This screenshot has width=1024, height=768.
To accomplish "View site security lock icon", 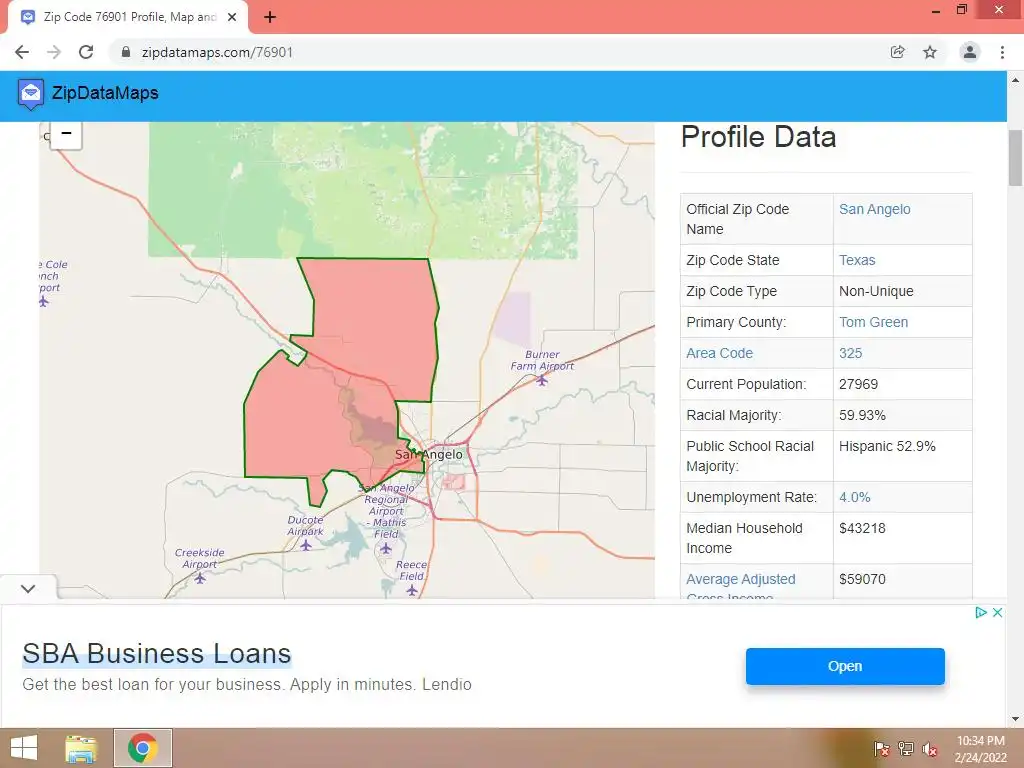I will click(x=125, y=52).
